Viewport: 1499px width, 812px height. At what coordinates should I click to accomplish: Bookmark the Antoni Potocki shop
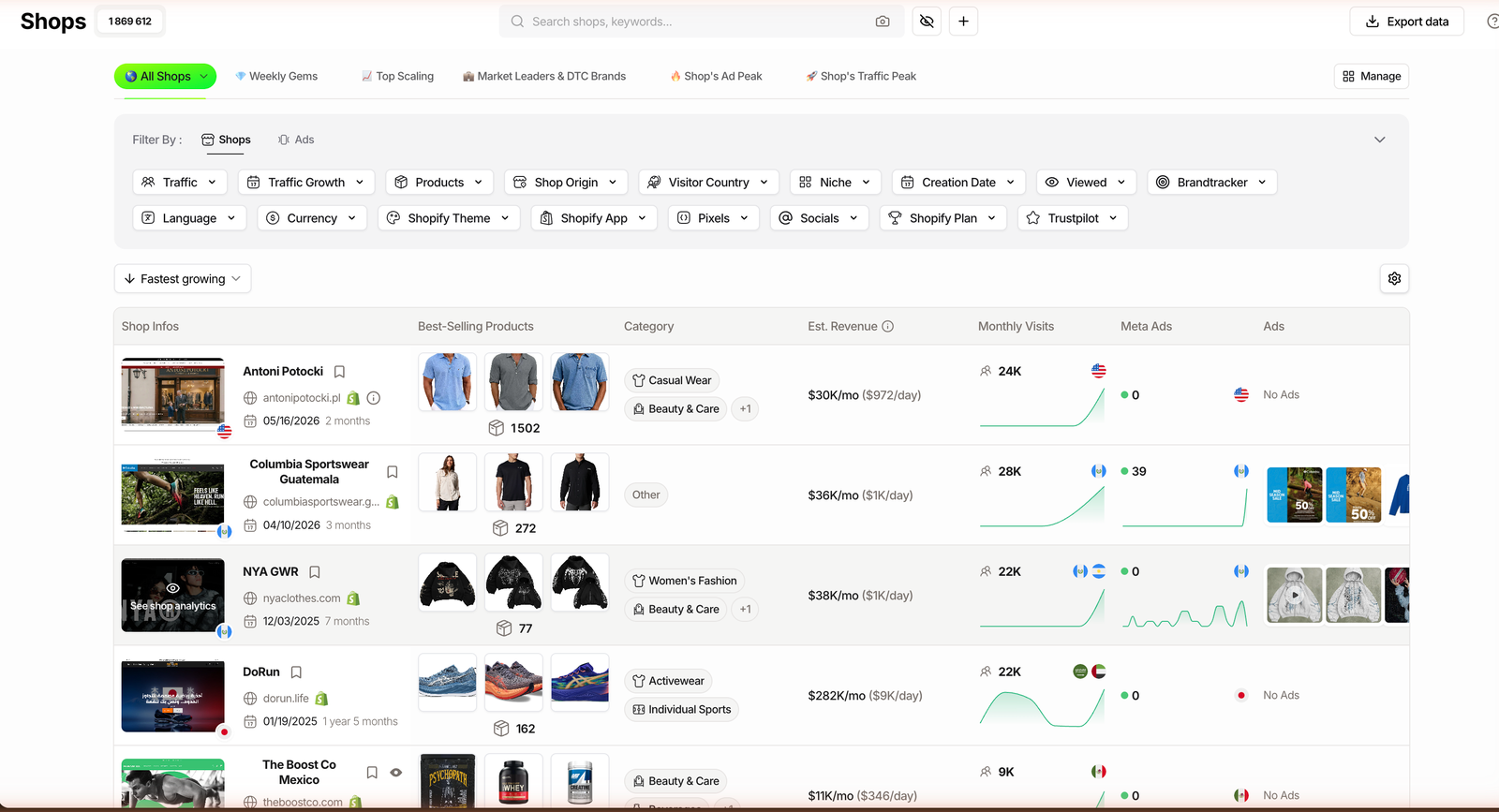[340, 372]
